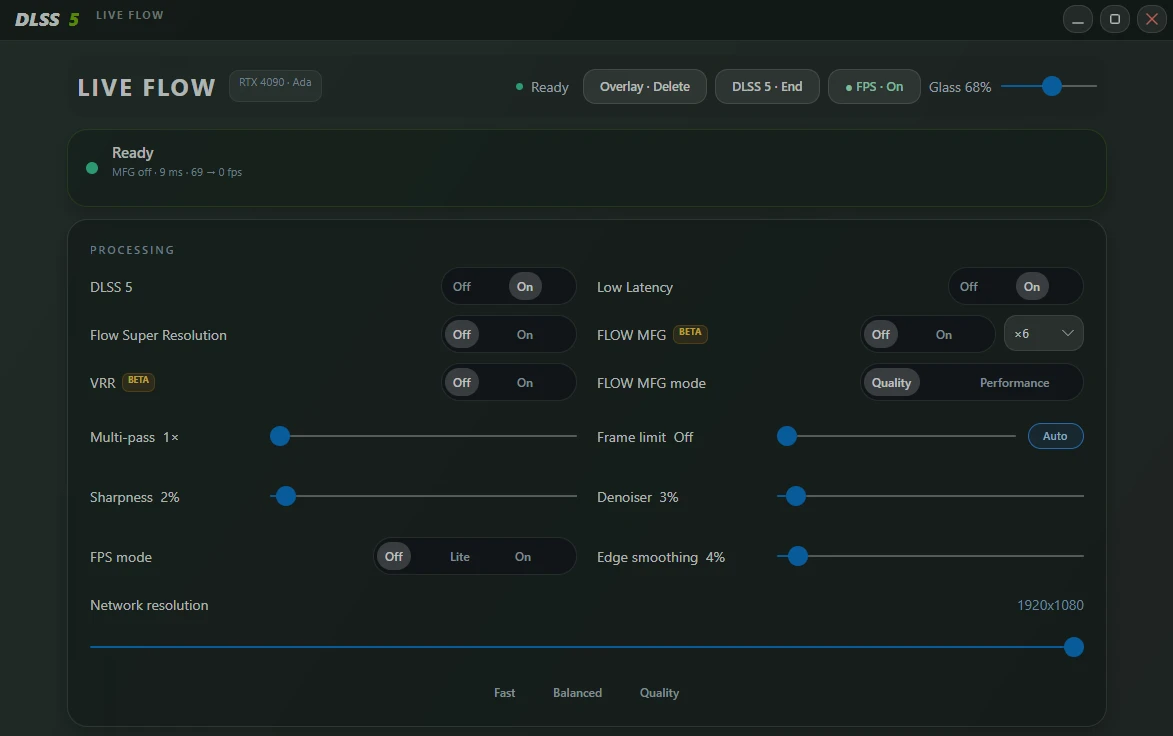Click the Network resolution slider handle
This screenshot has height=736, width=1173.
tap(1074, 647)
